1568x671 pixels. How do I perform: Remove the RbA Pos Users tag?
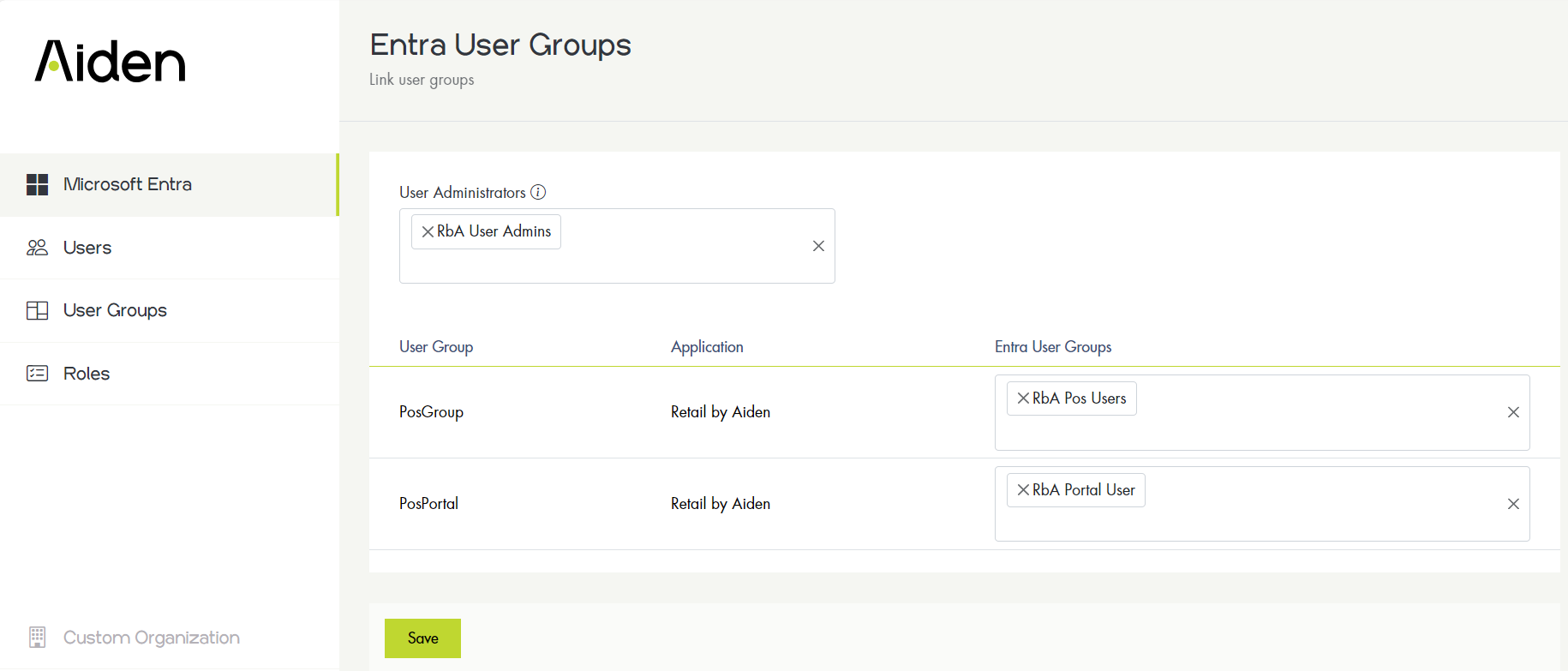click(1023, 398)
